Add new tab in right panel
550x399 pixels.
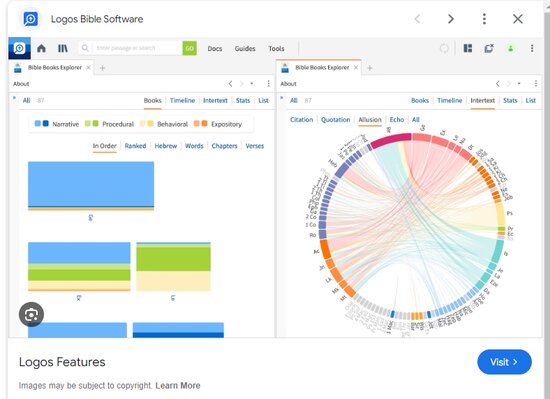(x=370, y=68)
